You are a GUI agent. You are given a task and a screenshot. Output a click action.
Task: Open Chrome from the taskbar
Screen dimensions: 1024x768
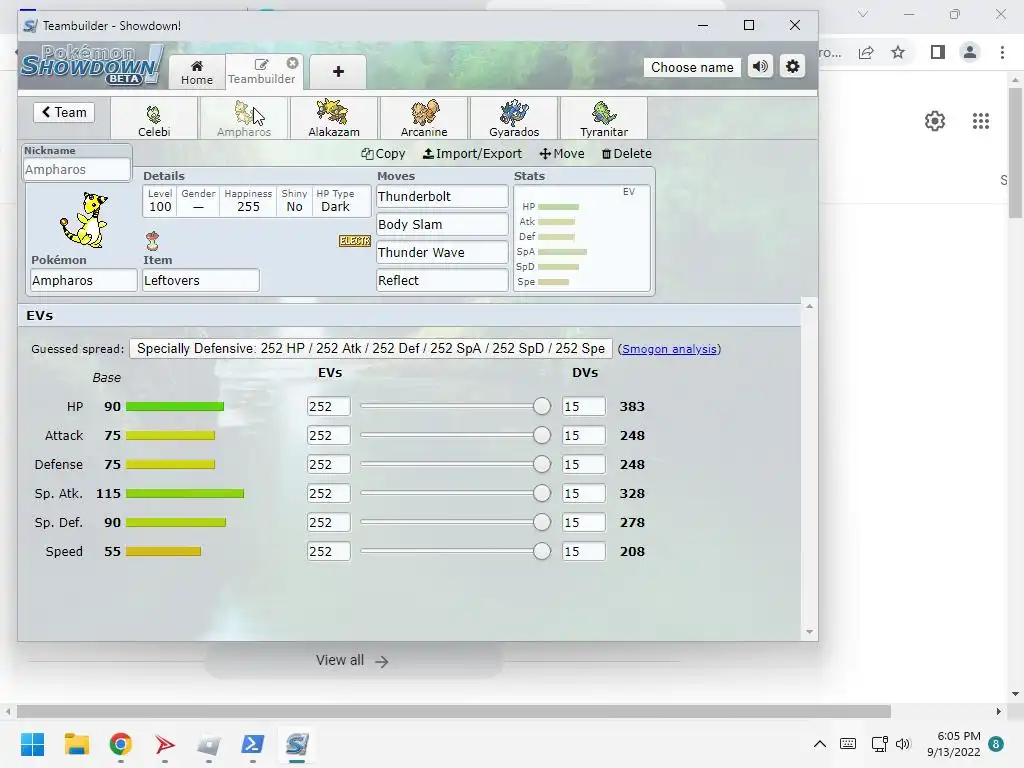121,744
